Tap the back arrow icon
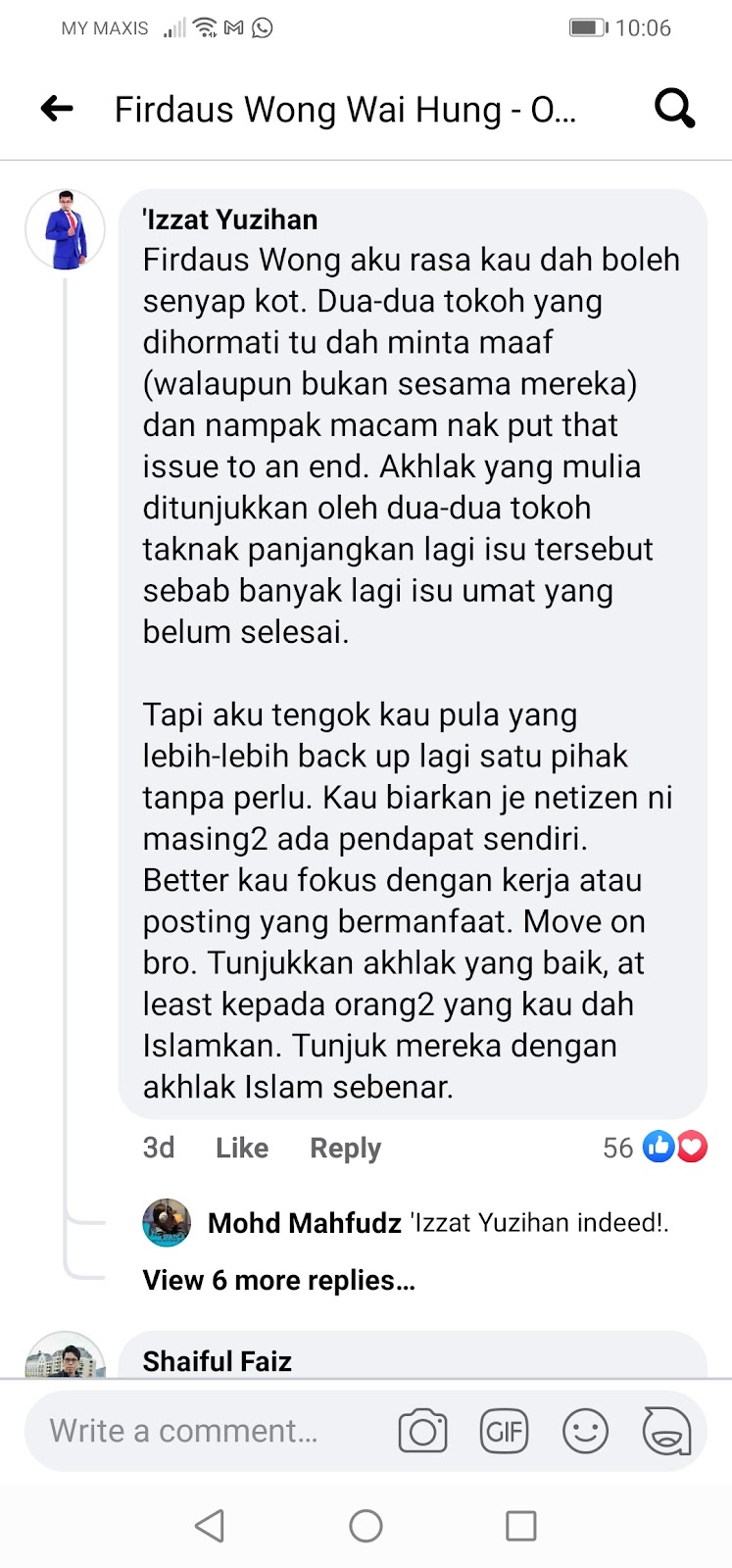The width and height of the screenshot is (732, 1568). (57, 109)
